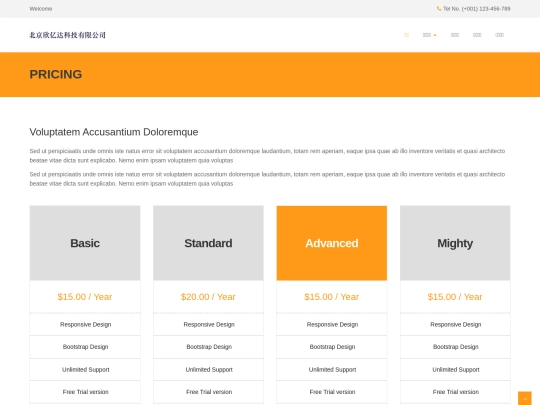540x405 pixels.
Task: Select the Mighty plan header
Action: click(455, 243)
